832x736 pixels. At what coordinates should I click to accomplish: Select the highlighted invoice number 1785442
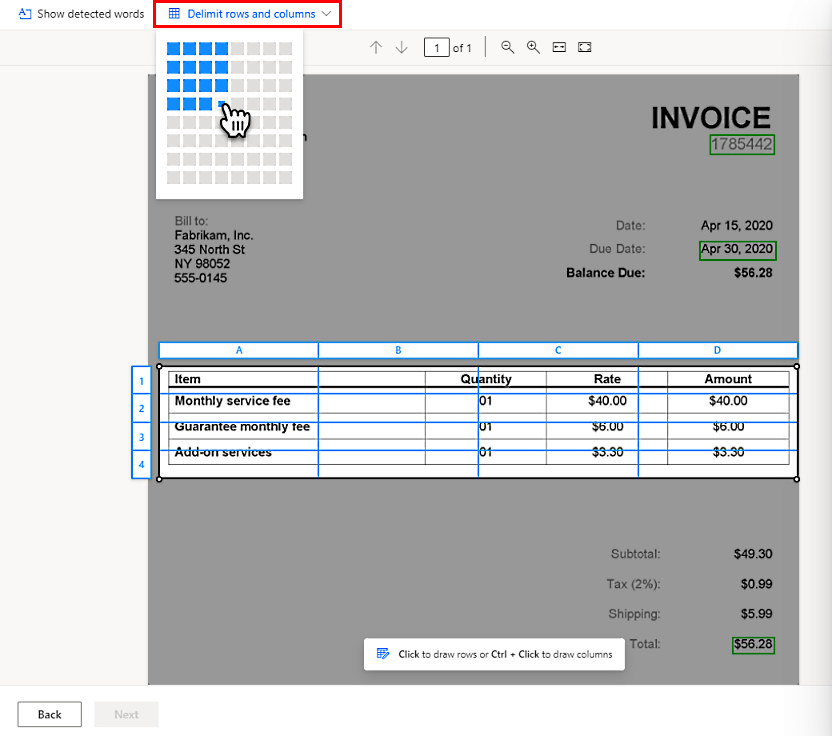742,144
